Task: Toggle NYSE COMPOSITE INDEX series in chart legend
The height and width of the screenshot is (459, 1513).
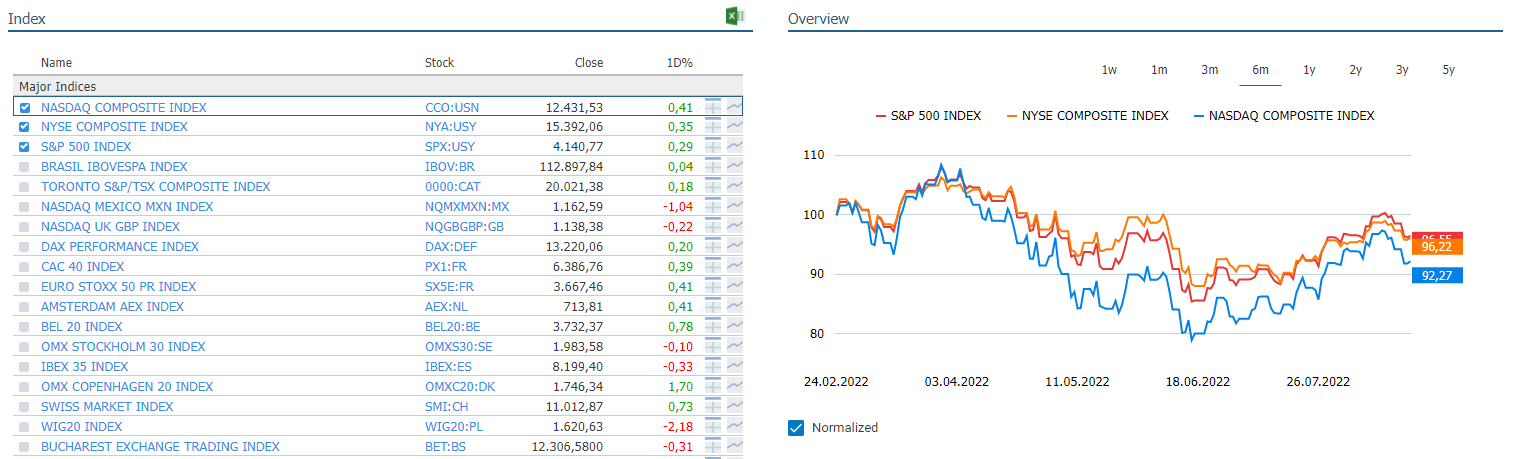Action: click(x=1088, y=116)
